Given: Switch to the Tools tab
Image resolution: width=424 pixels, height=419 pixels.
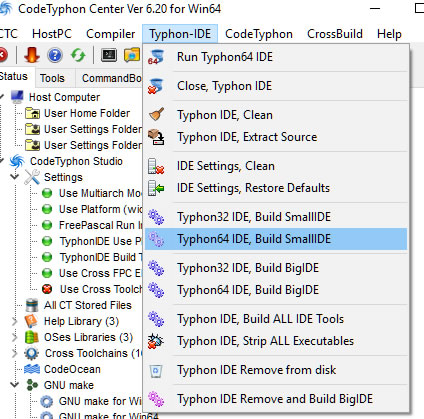Looking at the screenshot, I should (x=52, y=78).
